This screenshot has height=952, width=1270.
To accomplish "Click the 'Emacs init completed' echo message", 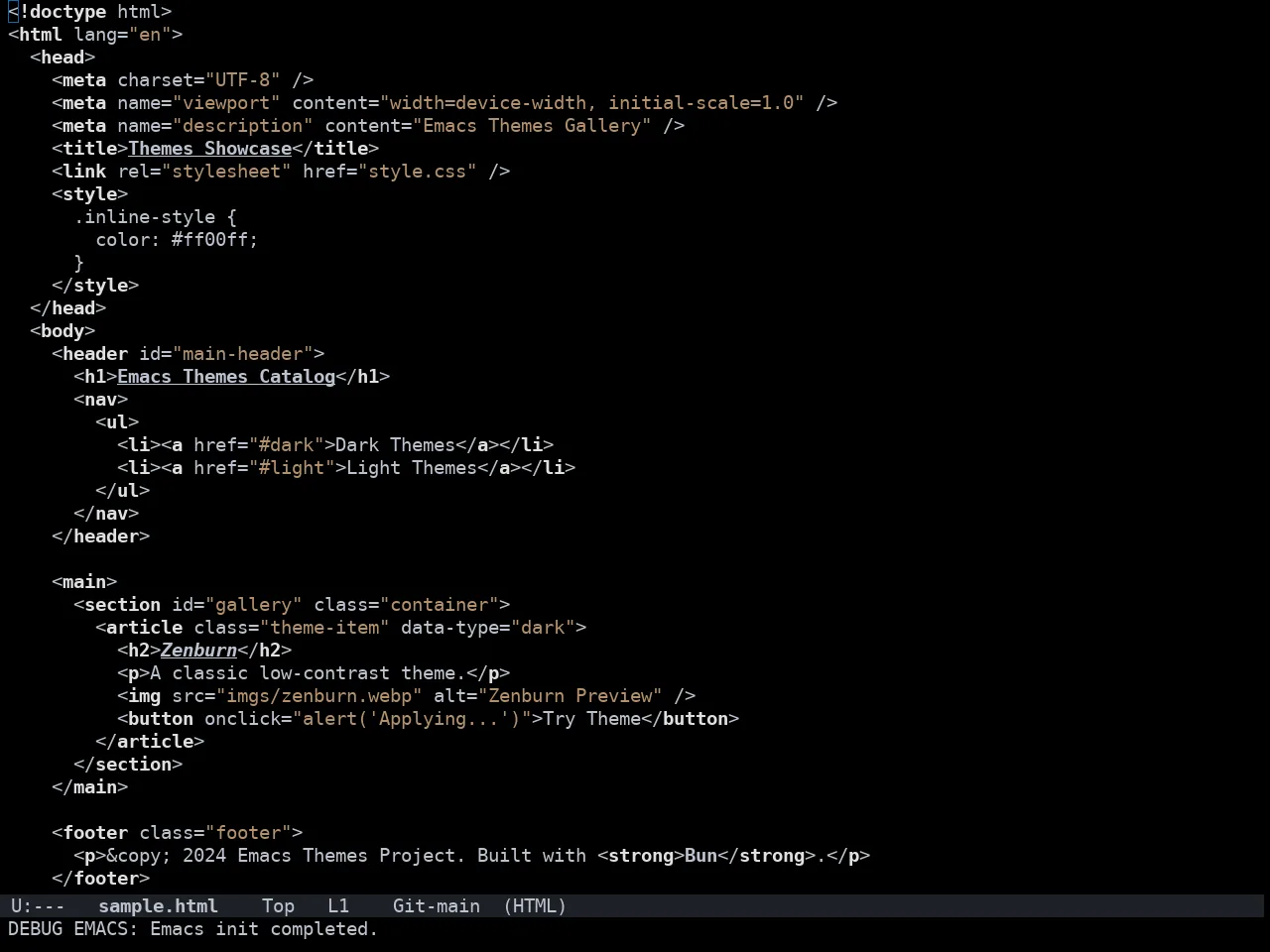I will click(264, 928).
